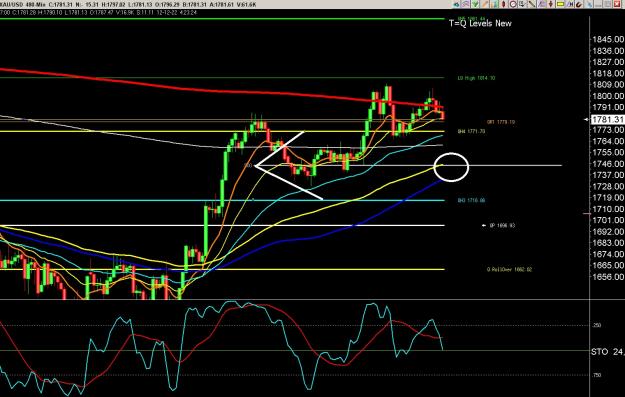The width and height of the screenshot is (625, 397).
Task: Click the 1779.10 orange level label
Action: click(x=501, y=122)
